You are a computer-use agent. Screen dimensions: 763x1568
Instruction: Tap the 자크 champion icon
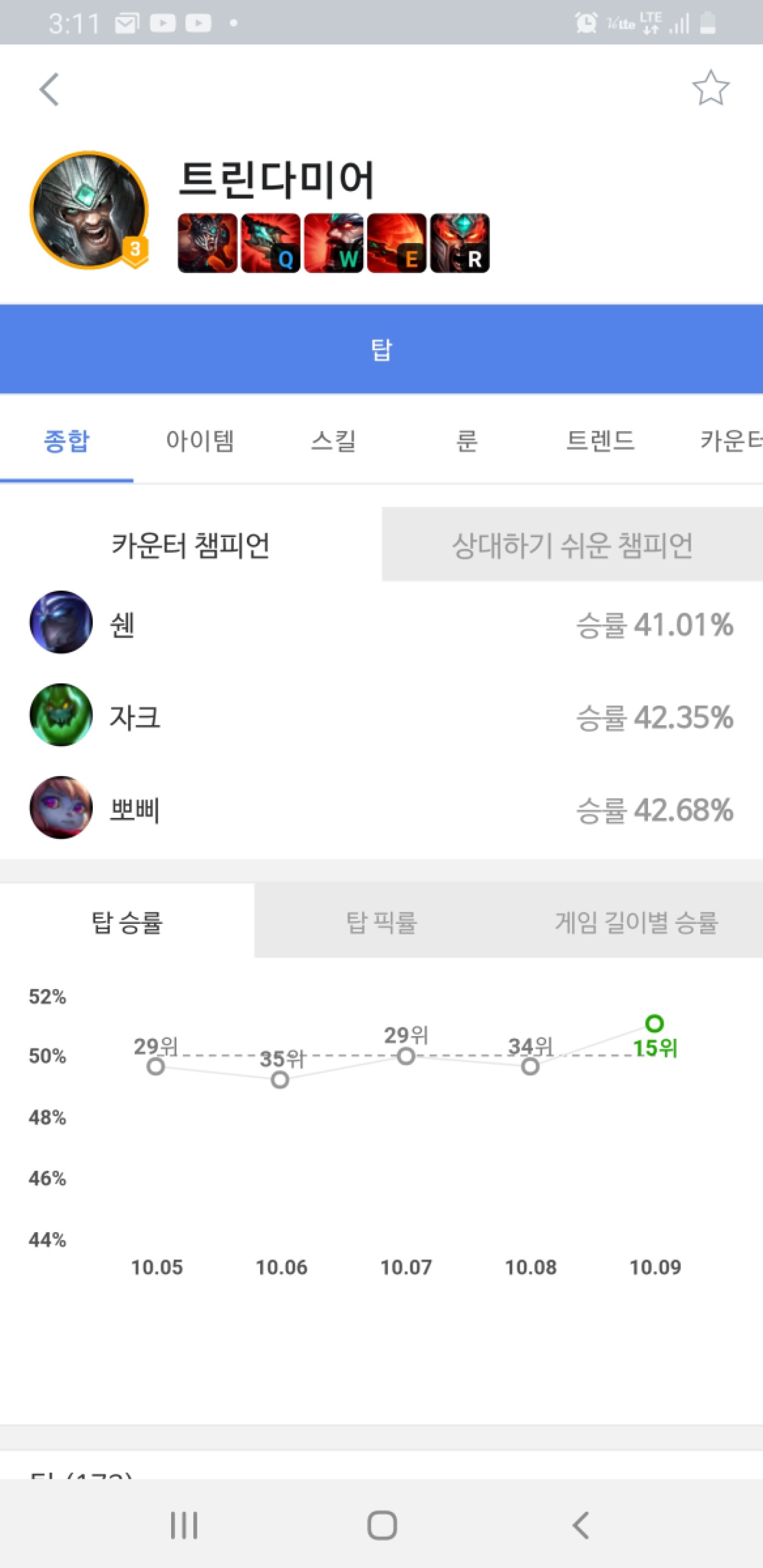61,715
